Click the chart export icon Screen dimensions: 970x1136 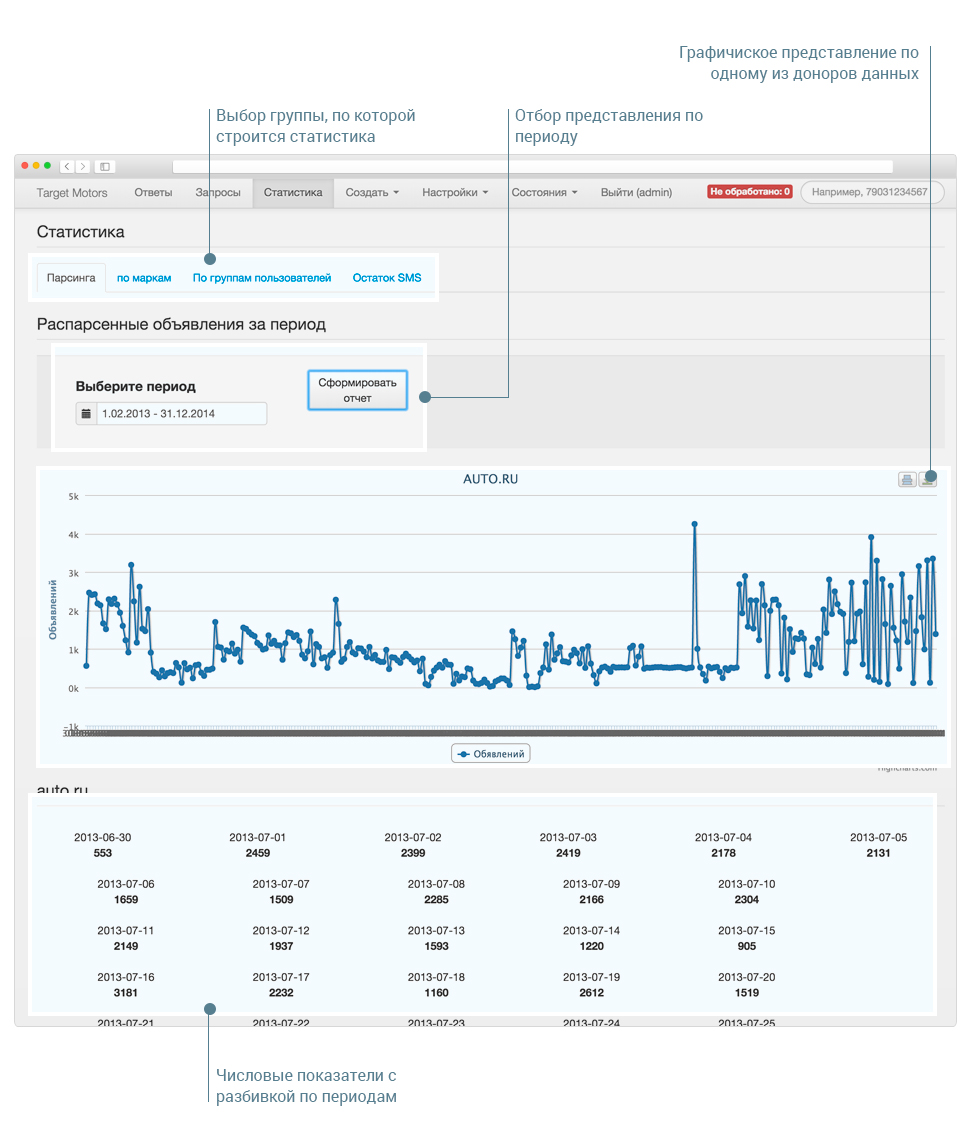pos(928,480)
